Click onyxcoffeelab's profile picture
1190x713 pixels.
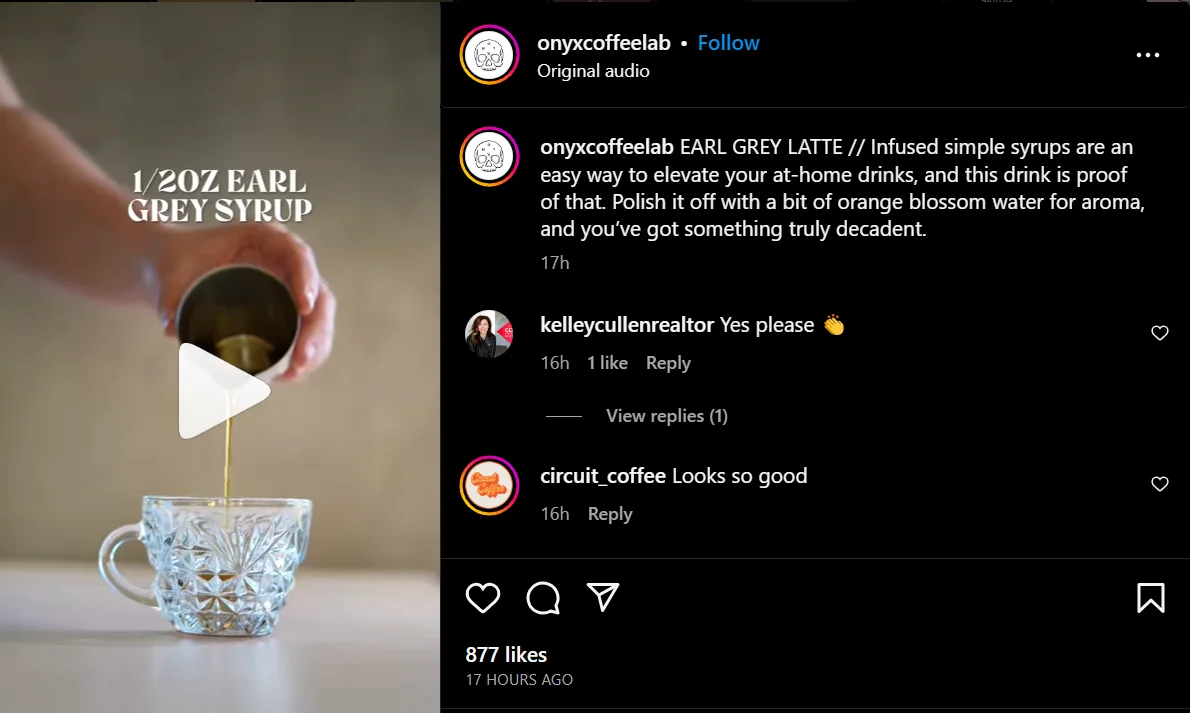point(489,55)
